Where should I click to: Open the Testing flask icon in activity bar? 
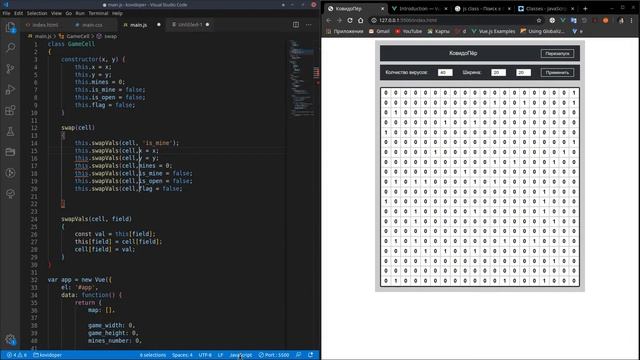click(x=10, y=131)
